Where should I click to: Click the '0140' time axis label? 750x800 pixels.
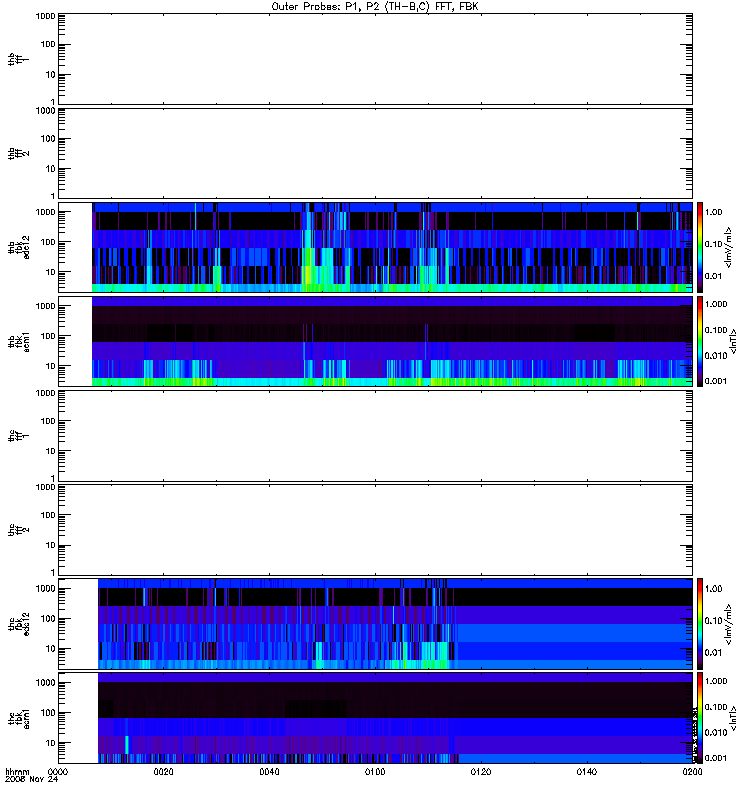click(587, 772)
